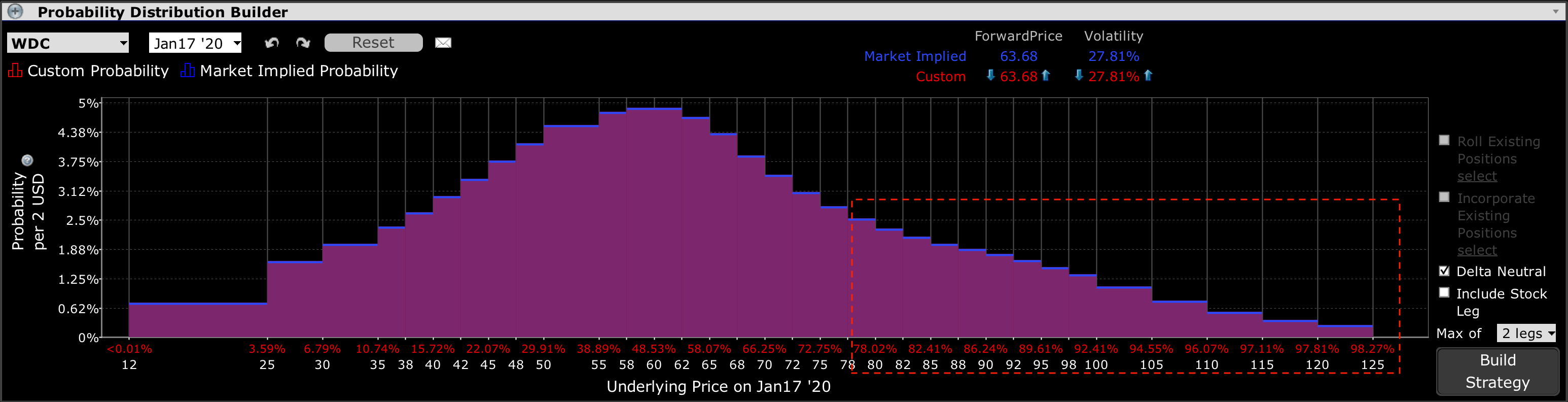
Task: Click the histogram bar between 30 and 35
Action: click(x=350, y=290)
